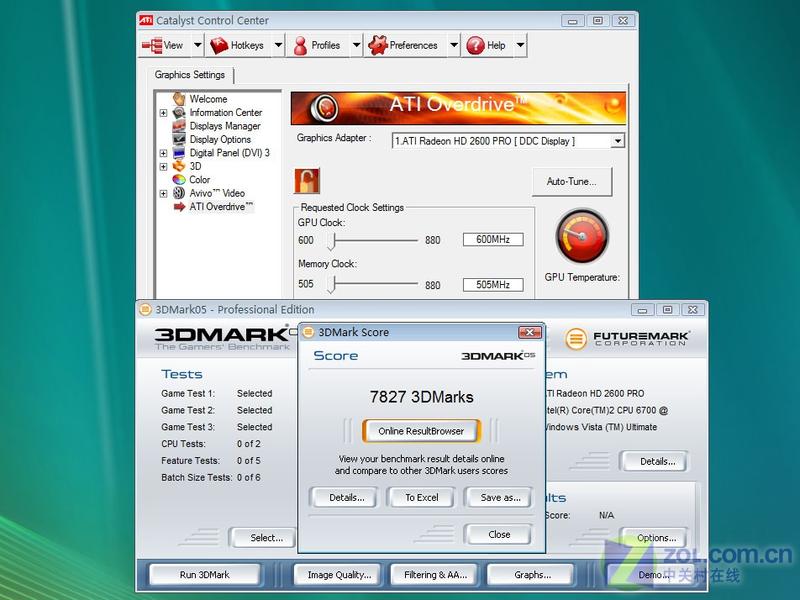Open the Graphics Adapter combo box
The width and height of the screenshot is (800, 600).
[x=508, y=141]
